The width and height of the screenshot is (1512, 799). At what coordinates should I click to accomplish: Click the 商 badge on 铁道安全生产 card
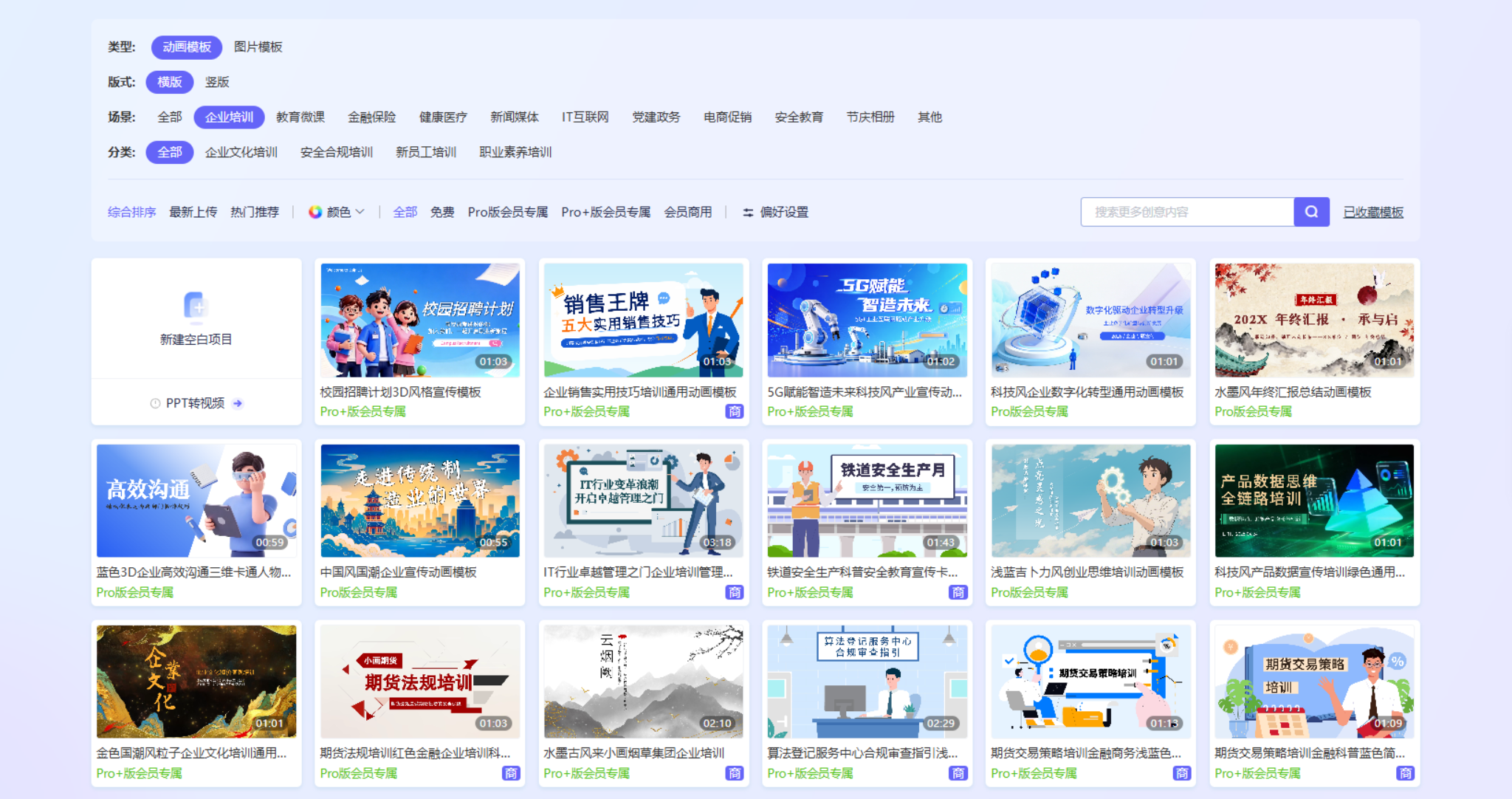pos(958,592)
